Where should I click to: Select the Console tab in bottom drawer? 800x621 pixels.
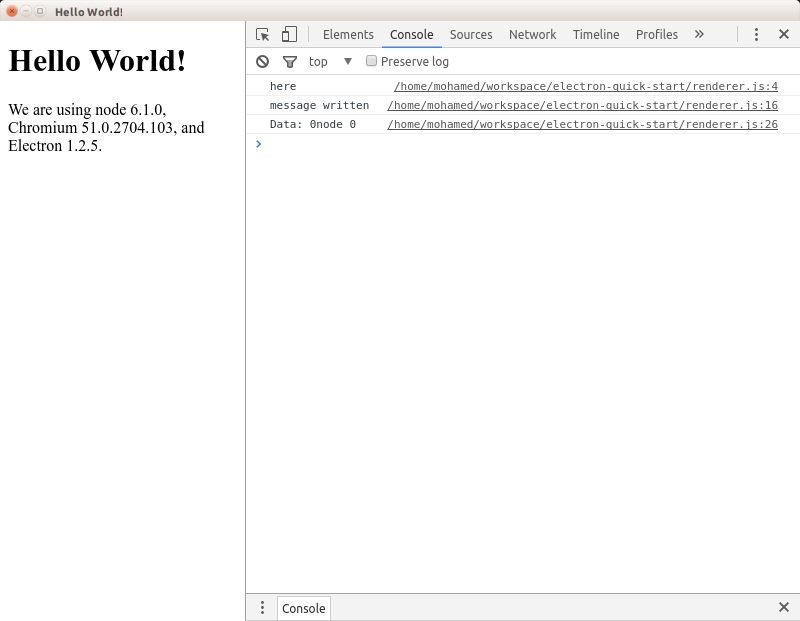point(304,608)
